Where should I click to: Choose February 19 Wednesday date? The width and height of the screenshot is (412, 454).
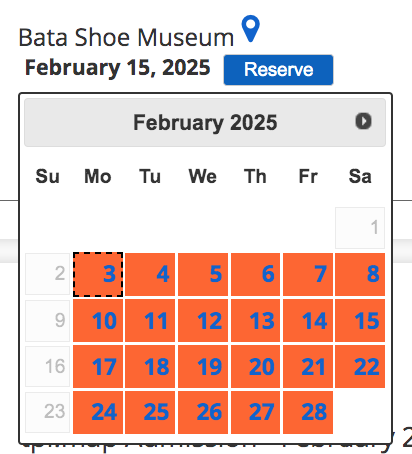click(203, 366)
